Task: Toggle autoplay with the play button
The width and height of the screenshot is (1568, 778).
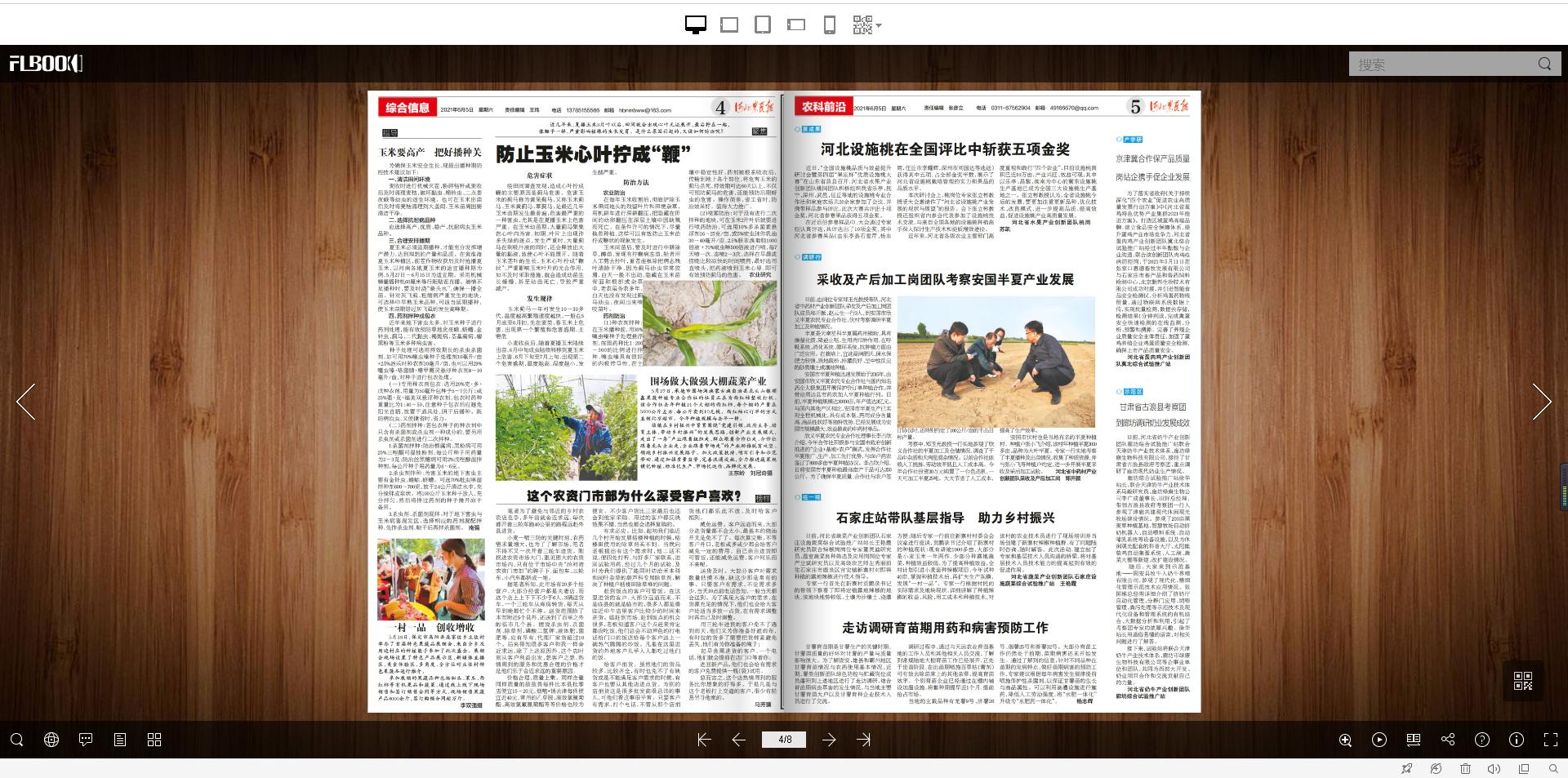Action: coord(1379,740)
